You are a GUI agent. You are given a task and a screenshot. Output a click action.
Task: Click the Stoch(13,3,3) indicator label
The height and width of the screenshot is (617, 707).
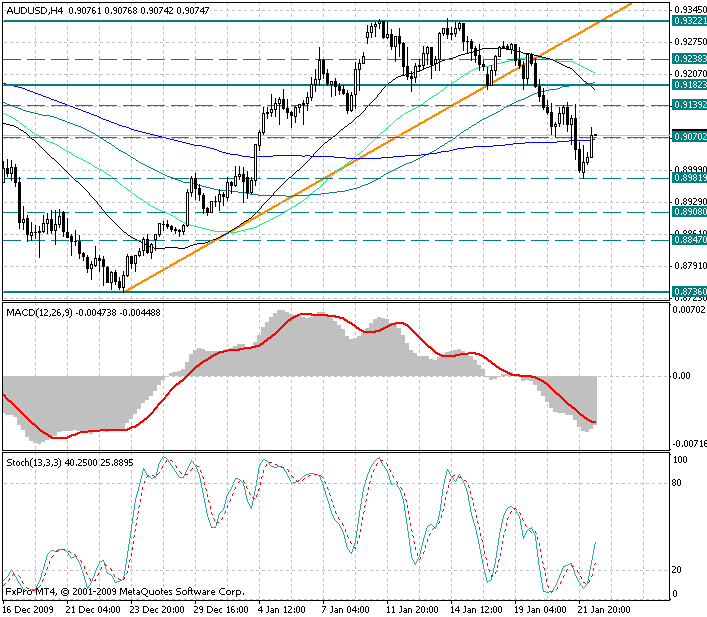[38, 463]
